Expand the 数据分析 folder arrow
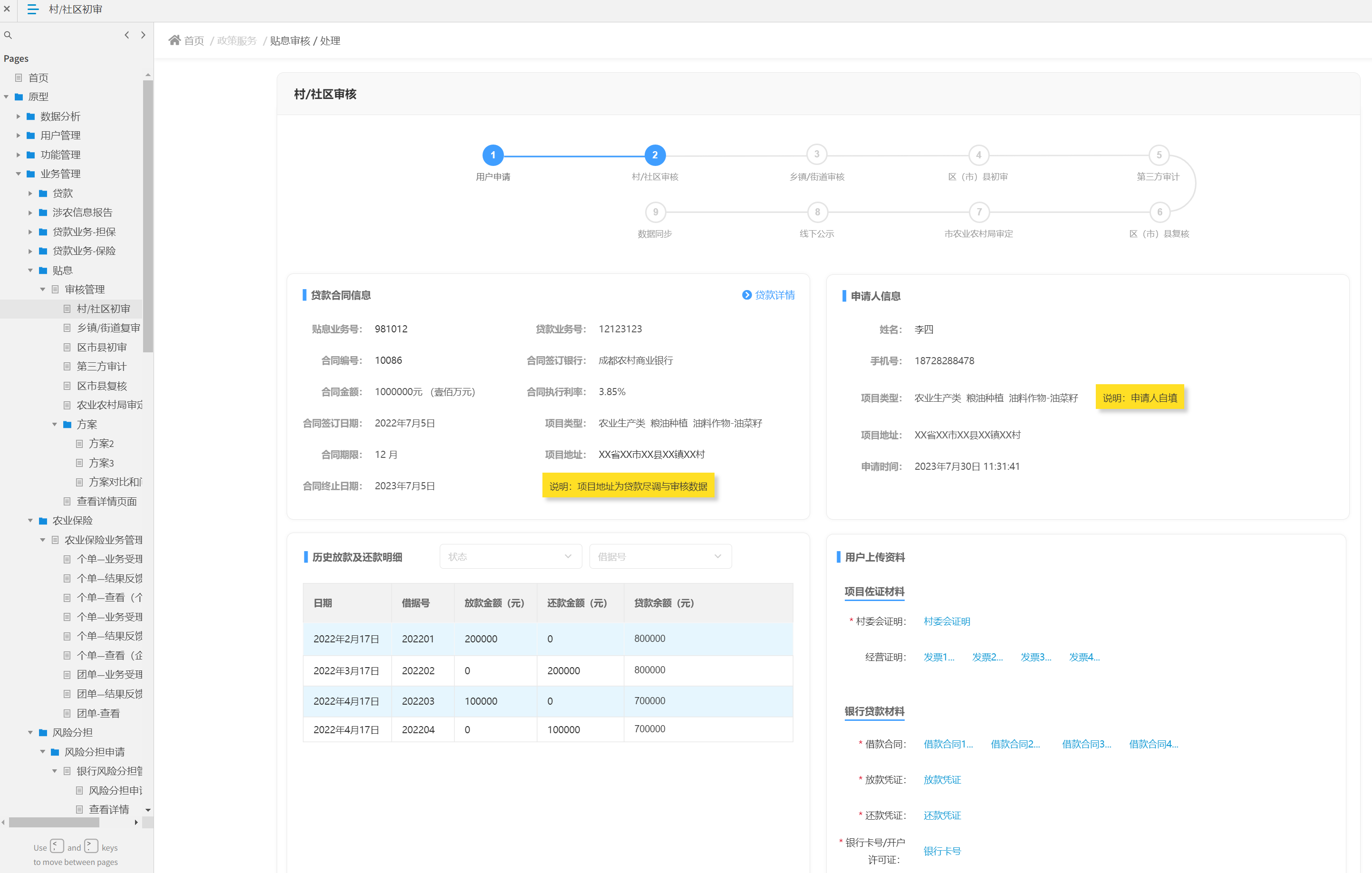Screen dimensions: 1372x873 18,116
